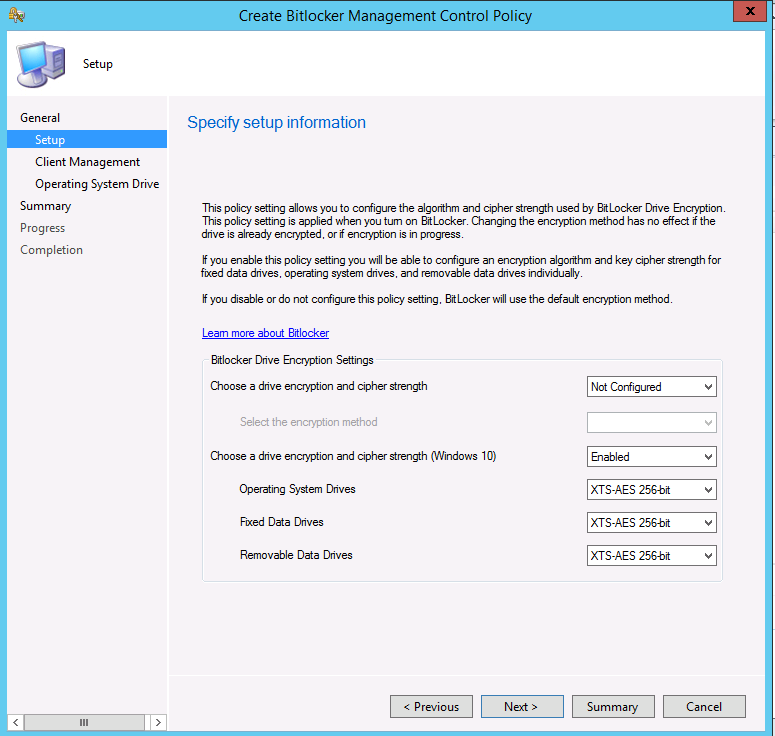Image resolution: width=775 pixels, height=736 pixels.
Task: Click the Select the encryption method label
Action: click(x=308, y=422)
